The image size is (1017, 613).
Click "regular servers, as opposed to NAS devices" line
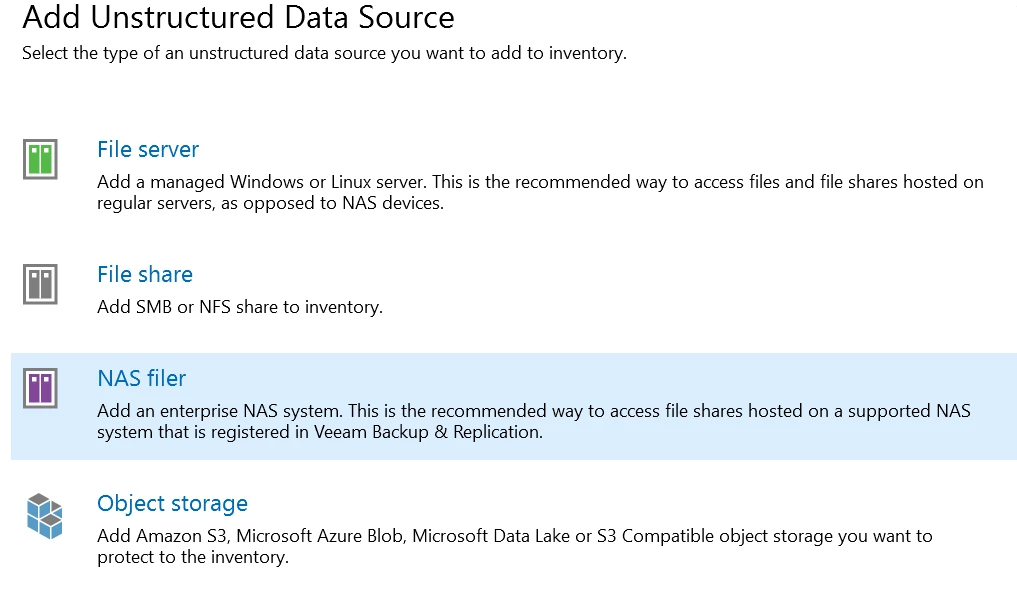pos(269,203)
